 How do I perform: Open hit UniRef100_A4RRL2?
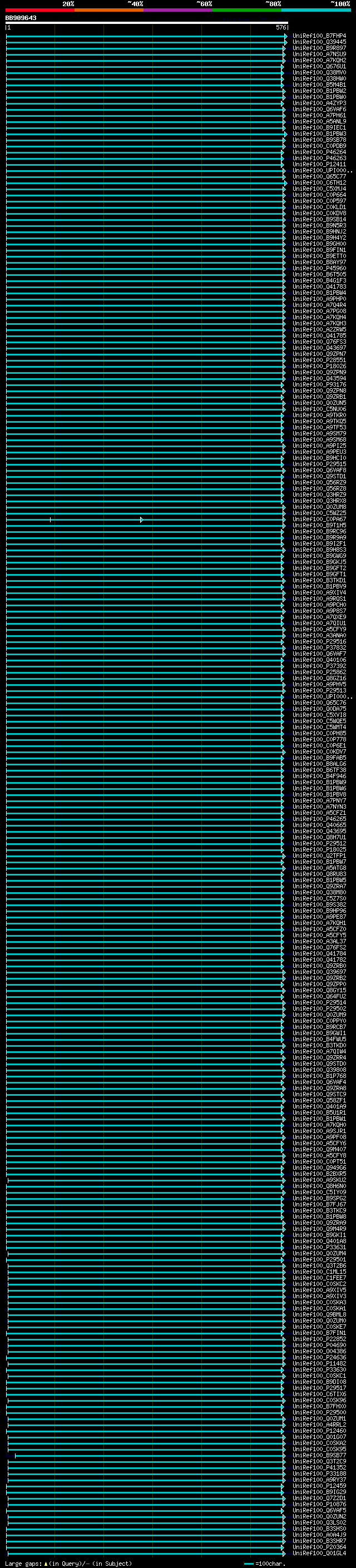319,1425
